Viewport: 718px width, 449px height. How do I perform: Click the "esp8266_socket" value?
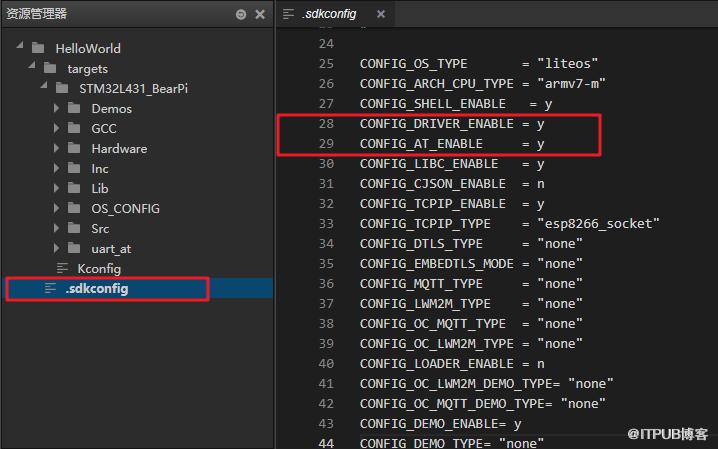[598, 224]
